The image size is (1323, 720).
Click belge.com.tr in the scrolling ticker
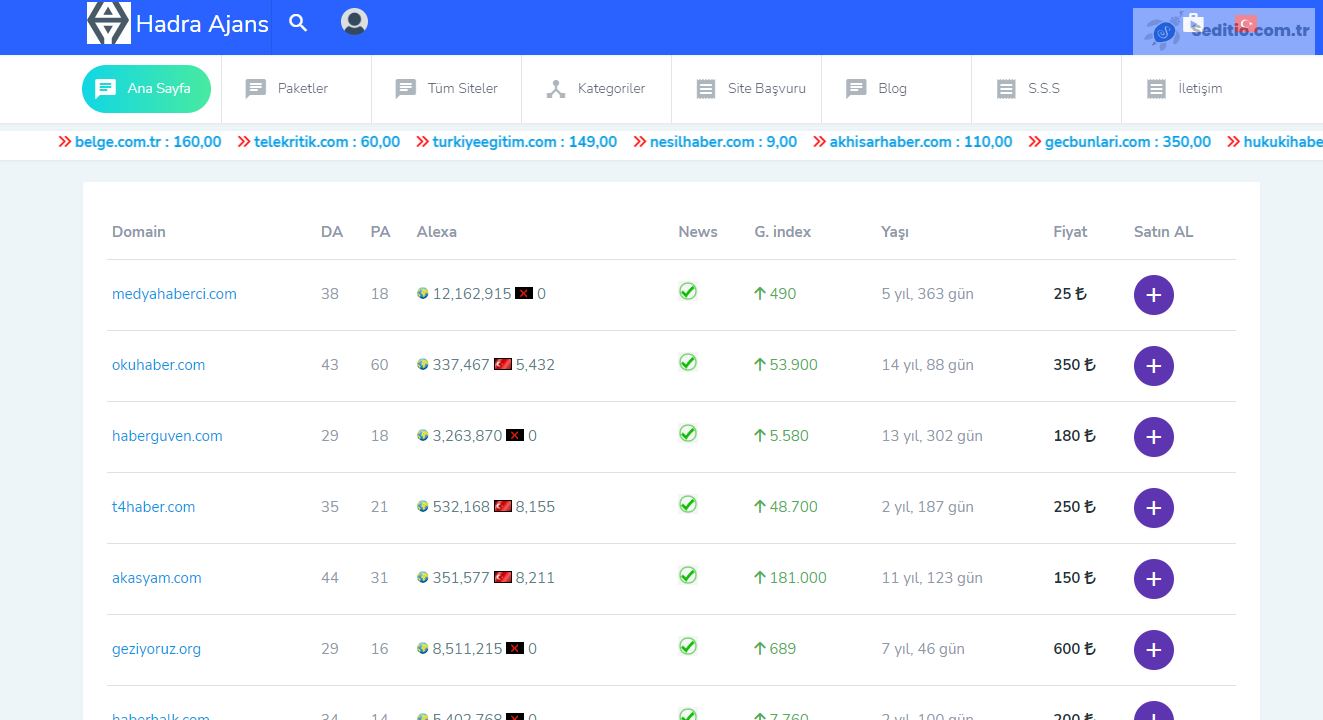147,142
